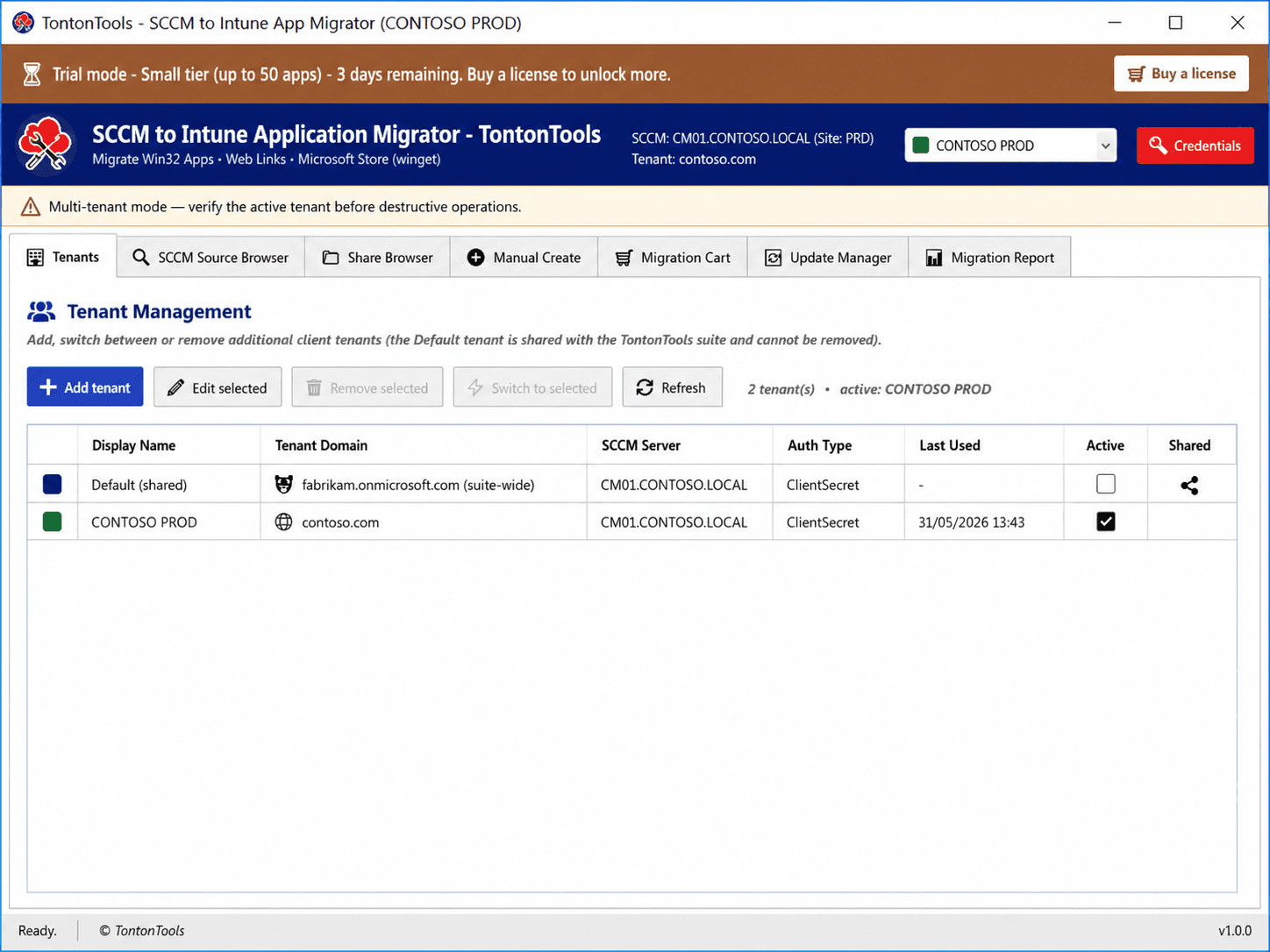Click '© TontonTools' in status bar

coord(142,931)
